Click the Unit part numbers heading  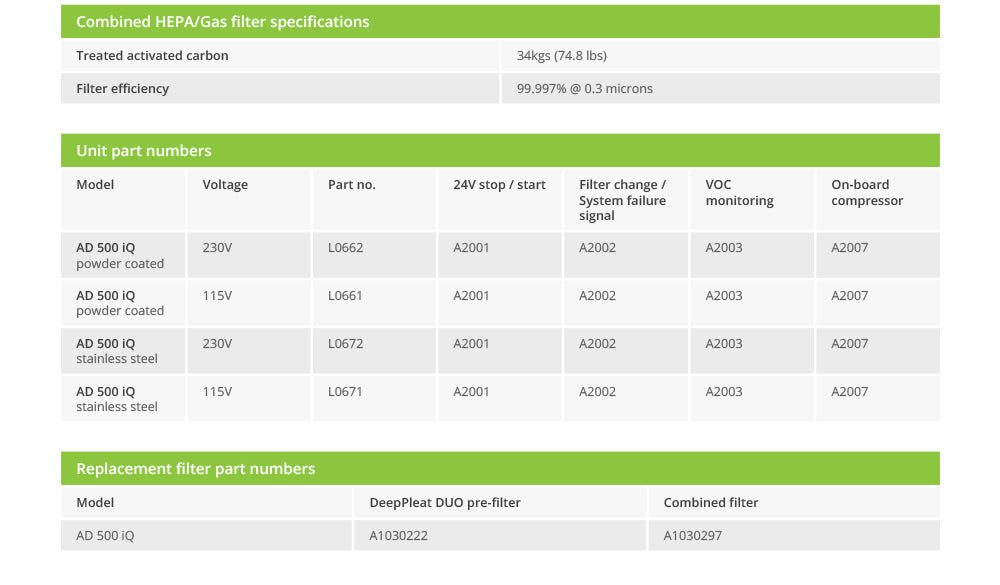(x=144, y=151)
